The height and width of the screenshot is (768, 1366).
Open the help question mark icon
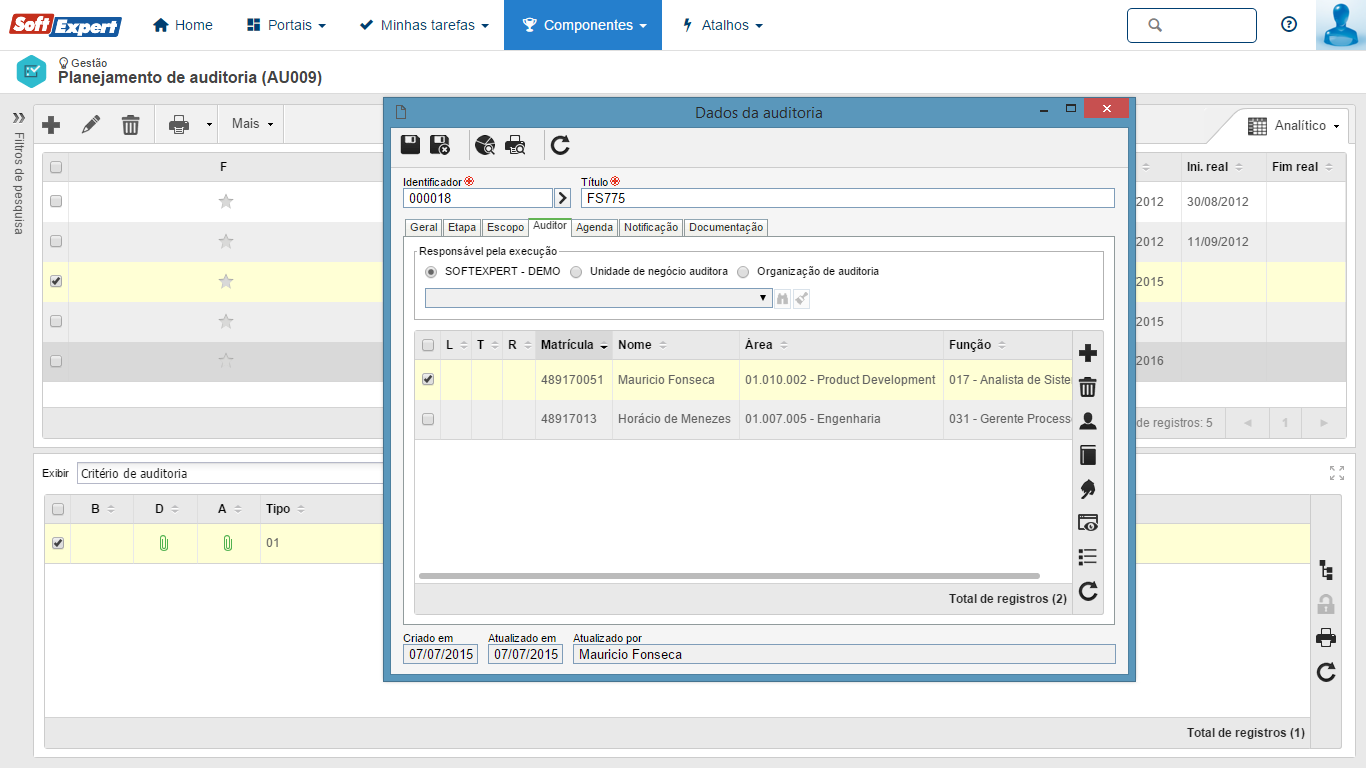coord(1289,25)
